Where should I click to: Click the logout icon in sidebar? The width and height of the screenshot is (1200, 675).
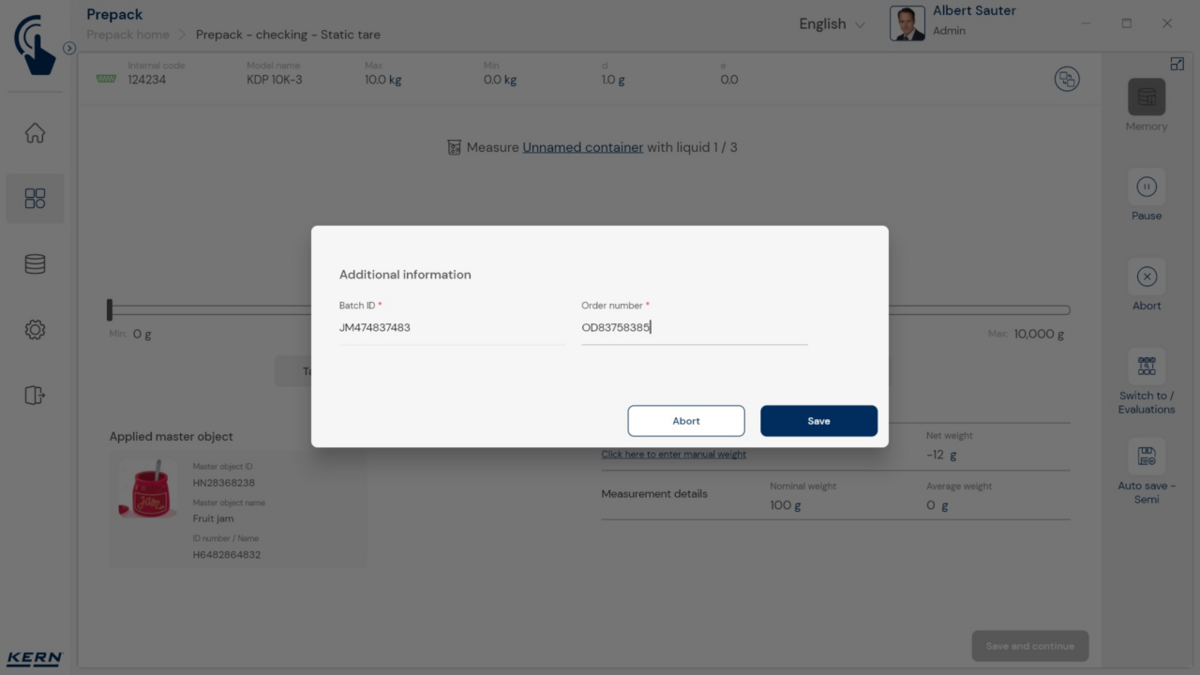click(35, 395)
